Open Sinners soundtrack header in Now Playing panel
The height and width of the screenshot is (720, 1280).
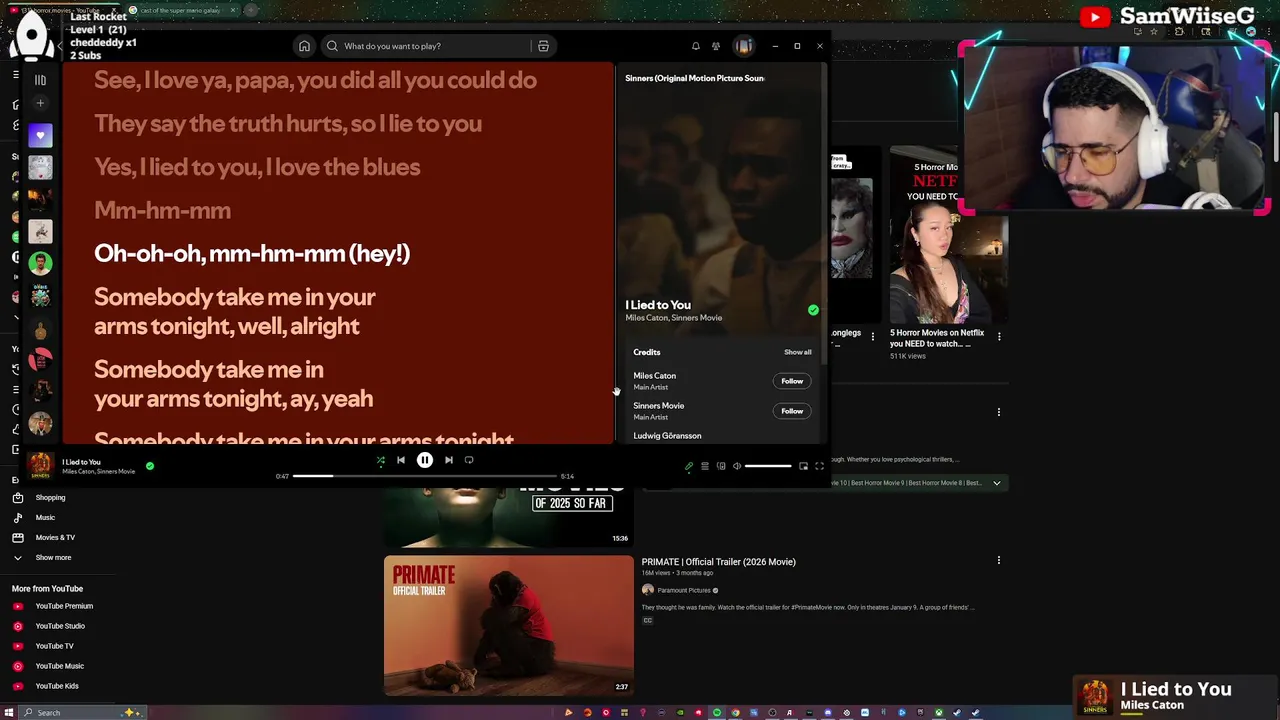(x=695, y=78)
